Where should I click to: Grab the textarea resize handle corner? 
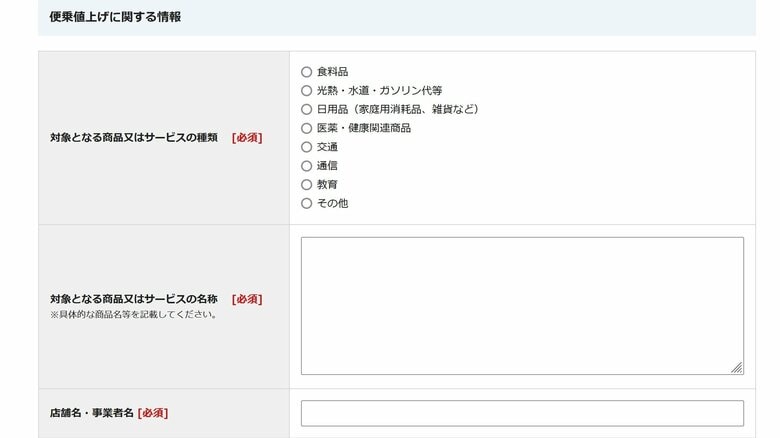click(x=737, y=368)
